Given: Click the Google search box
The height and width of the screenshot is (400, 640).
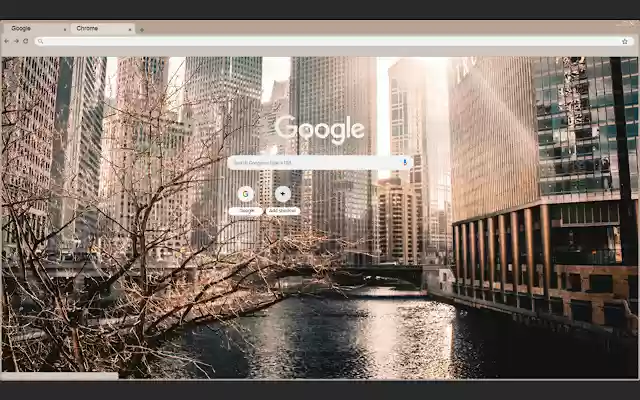Looking at the screenshot, I should pyautogui.click(x=319, y=162).
